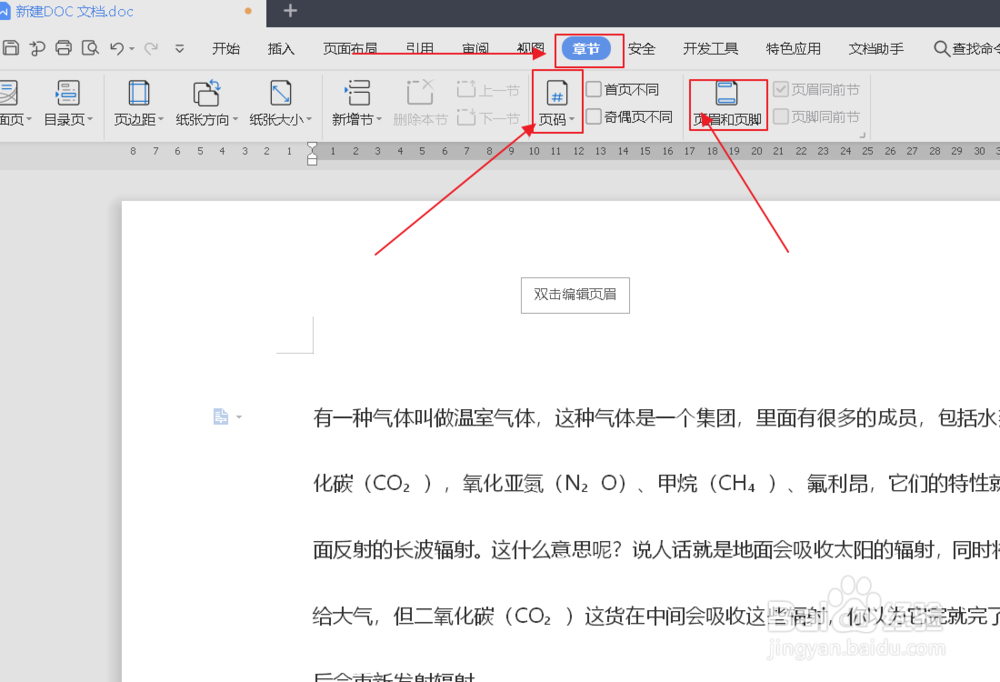Toggle the 页脚同前节 checkbox
The image size is (1000, 682).
point(781,116)
